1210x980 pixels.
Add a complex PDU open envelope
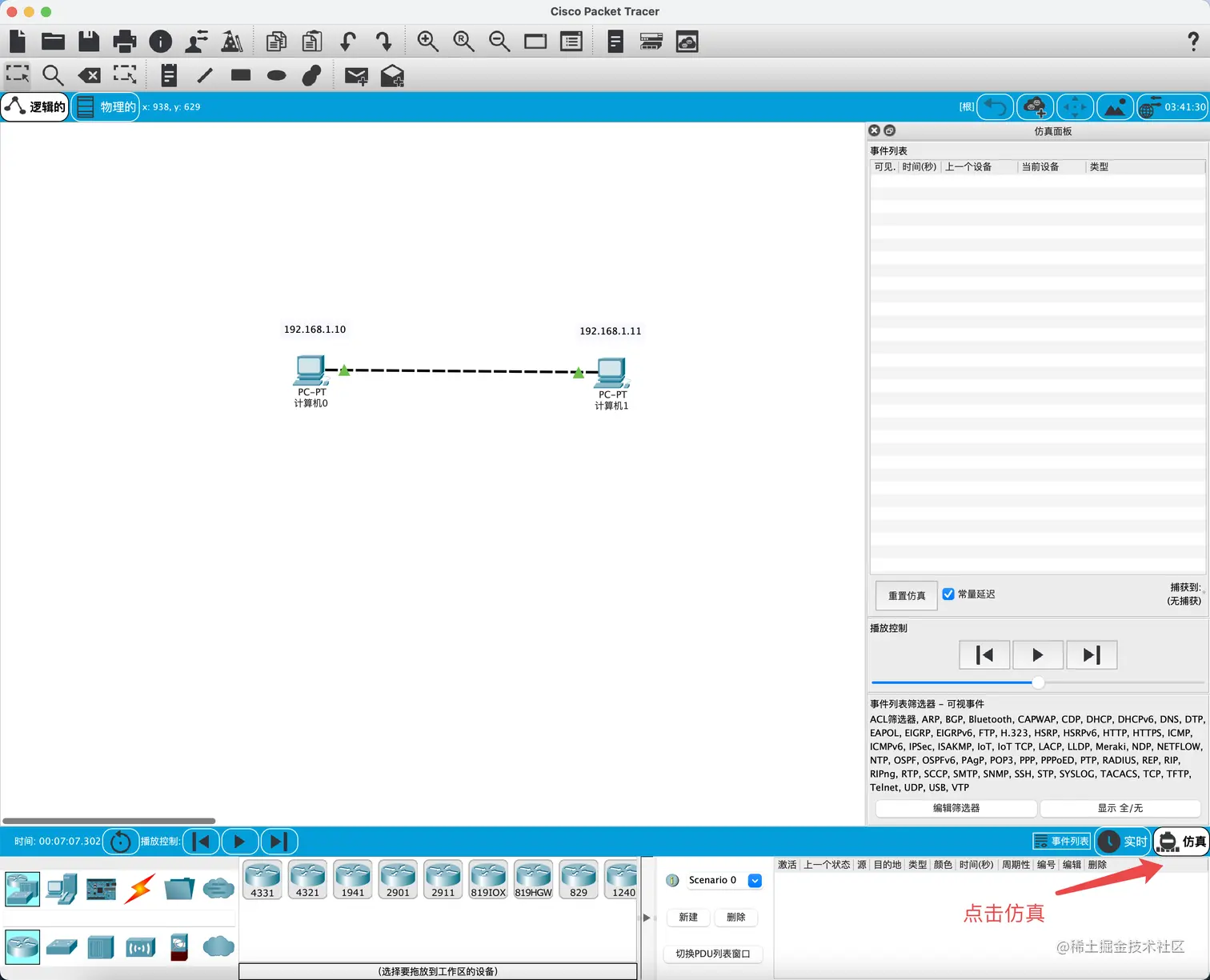[x=392, y=76]
